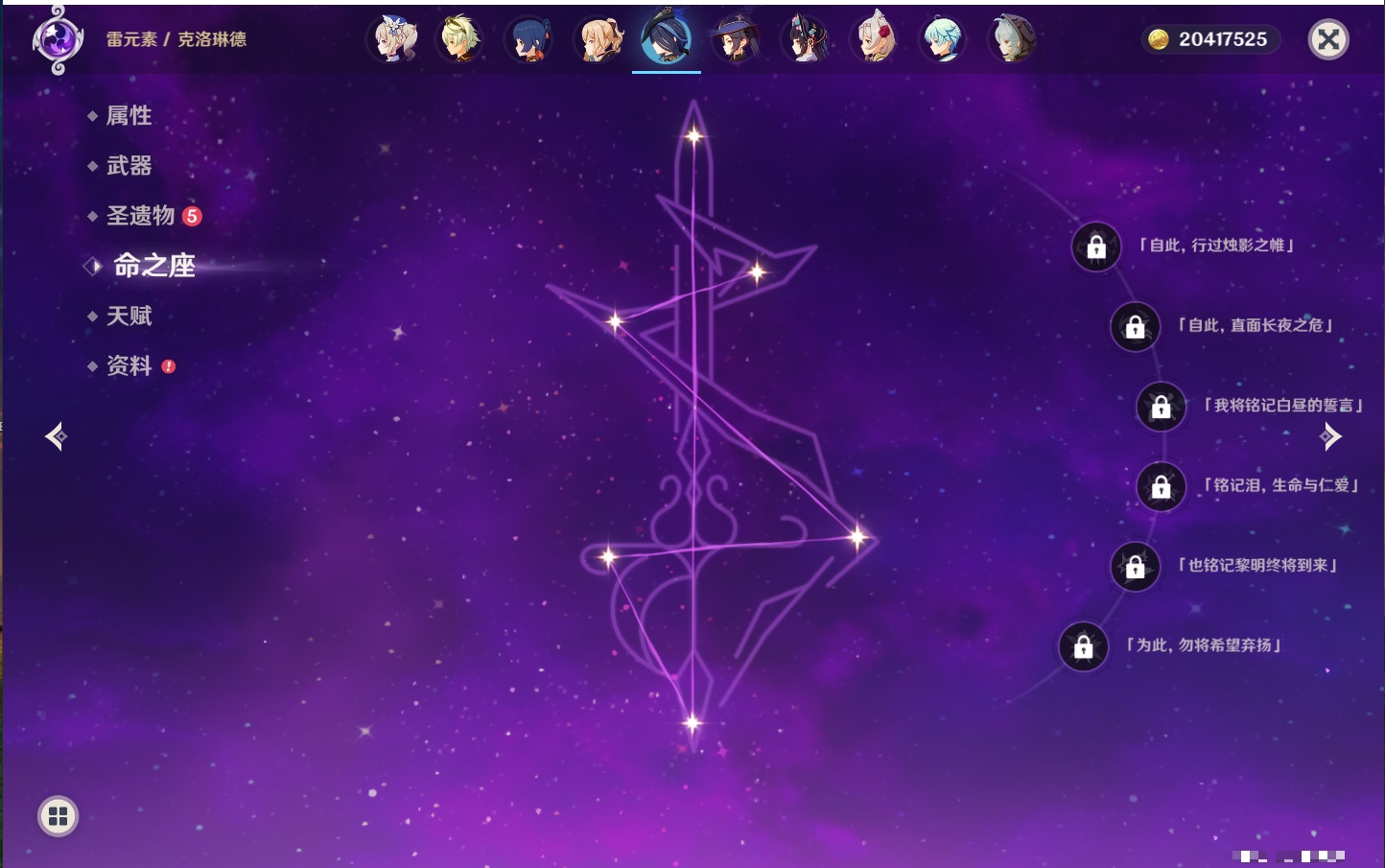Close the character screen with X
Image resolution: width=1385 pixels, height=868 pixels.
click(x=1328, y=39)
